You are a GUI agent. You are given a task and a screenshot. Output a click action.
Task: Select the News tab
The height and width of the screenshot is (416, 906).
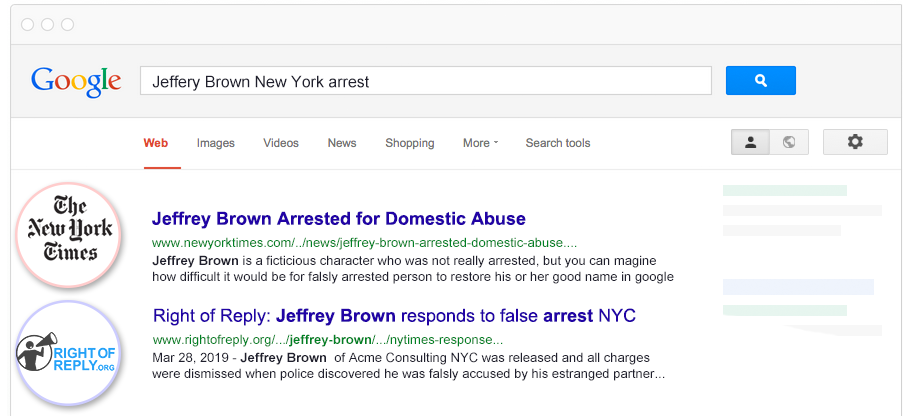coord(342,143)
